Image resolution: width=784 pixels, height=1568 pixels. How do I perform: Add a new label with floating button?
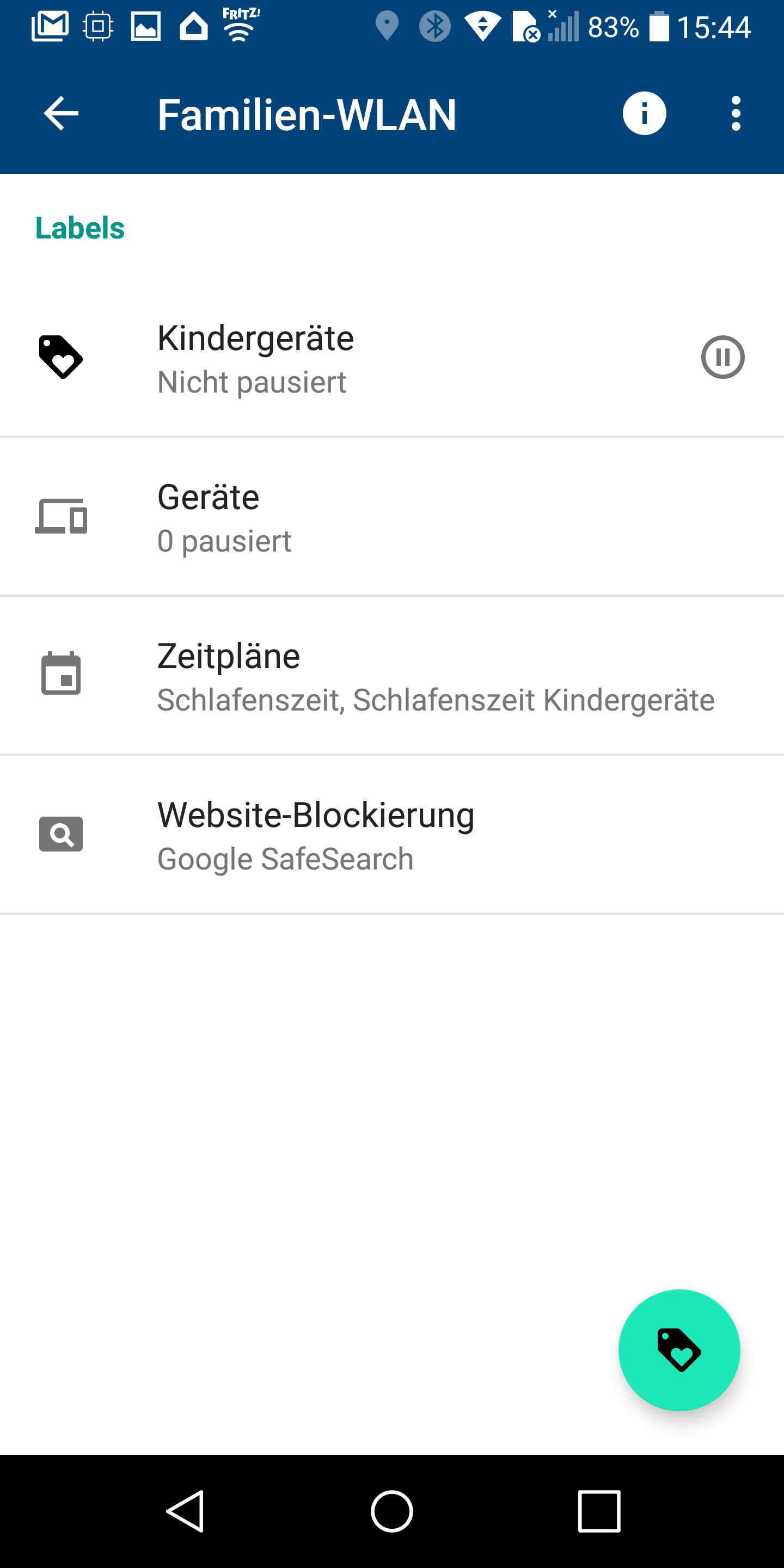point(679,1350)
